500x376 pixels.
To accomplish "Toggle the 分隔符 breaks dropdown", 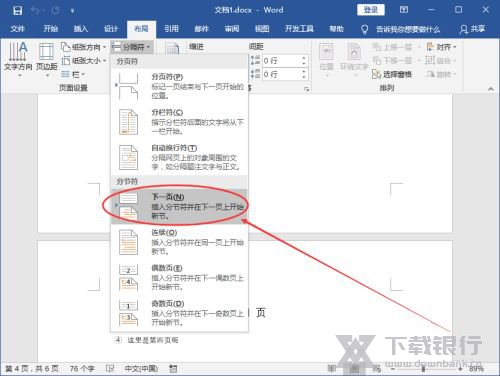I will click(x=132, y=47).
